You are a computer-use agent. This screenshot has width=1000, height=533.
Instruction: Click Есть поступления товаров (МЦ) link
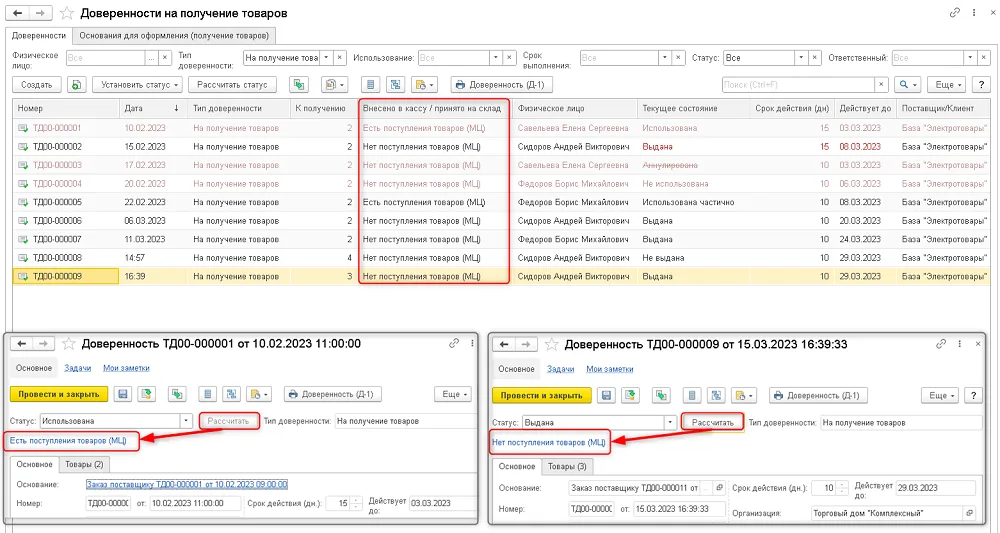coord(68,441)
